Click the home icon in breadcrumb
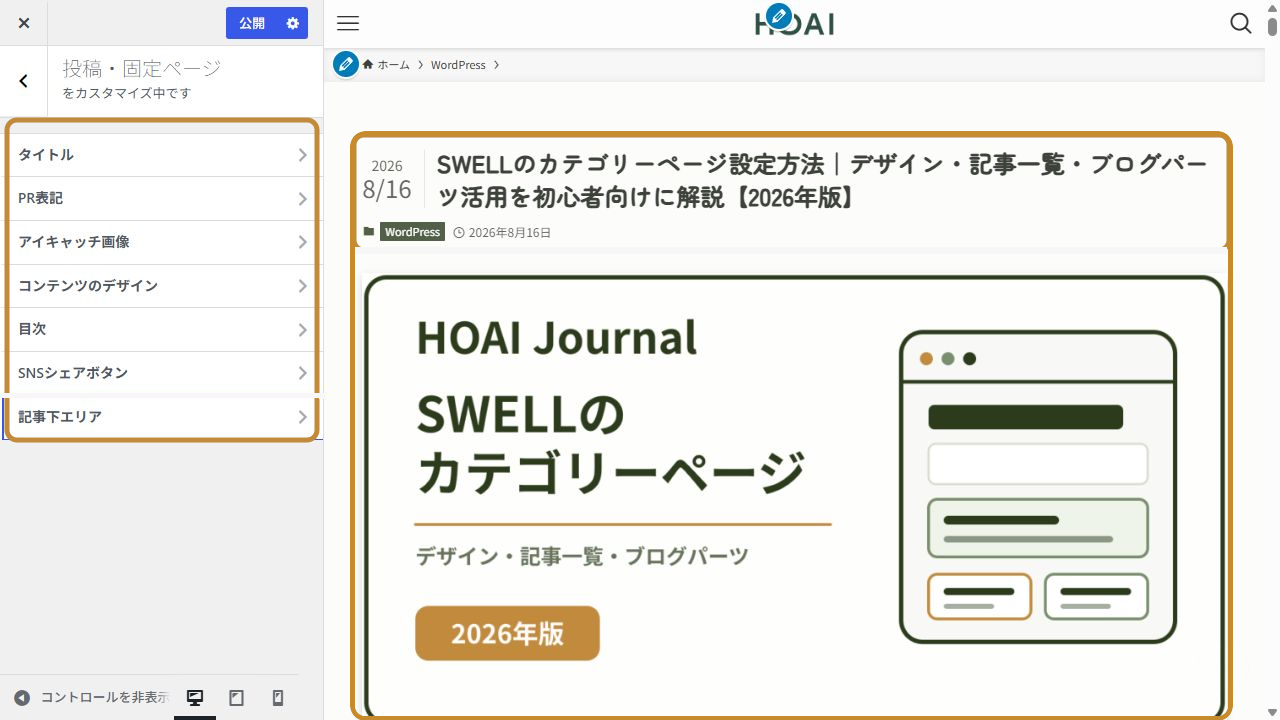Image resolution: width=1280 pixels, height=720 pixels. (x=368, y=65)
